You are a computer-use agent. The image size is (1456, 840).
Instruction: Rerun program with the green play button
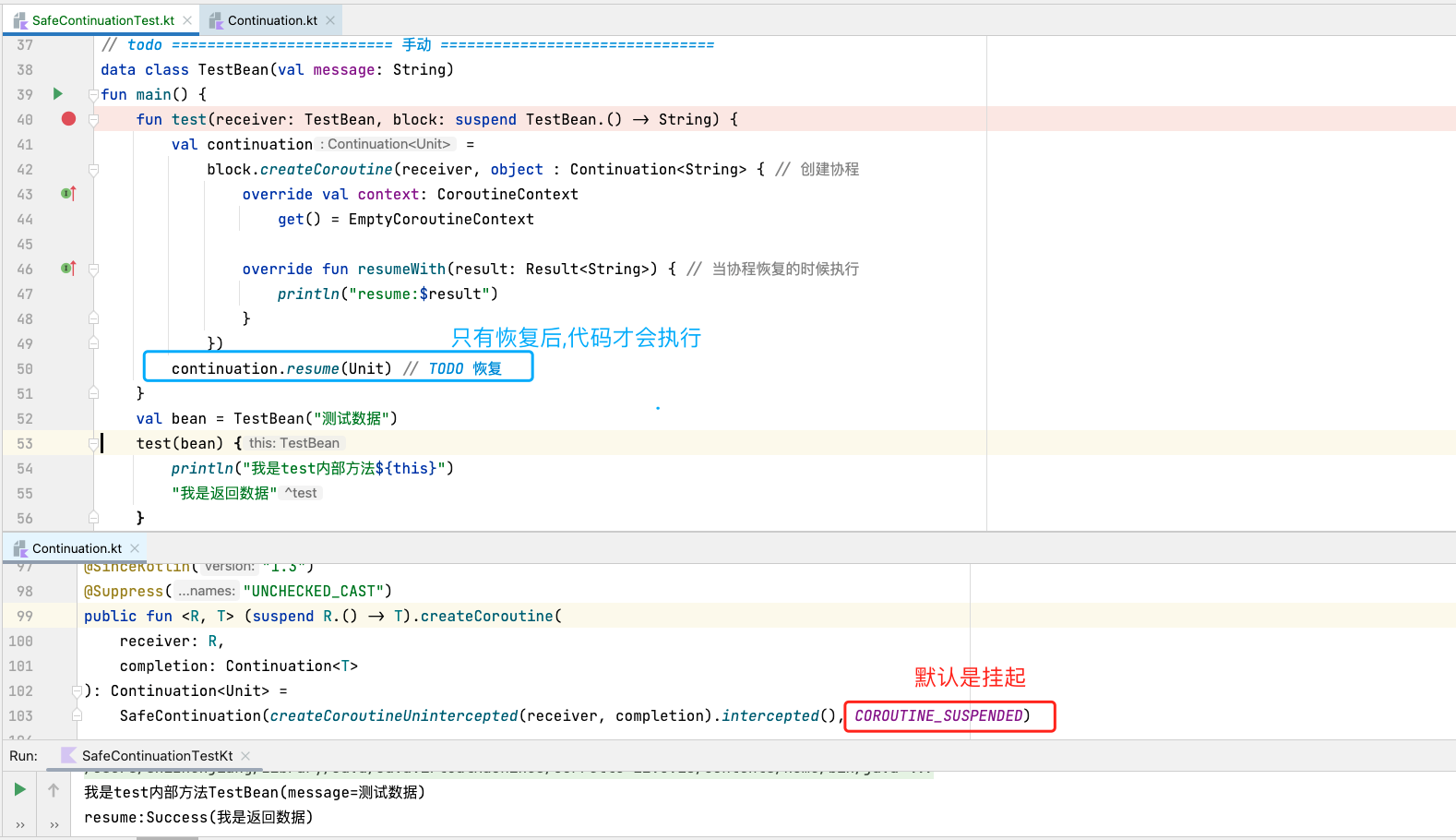[x=19, y=789]
